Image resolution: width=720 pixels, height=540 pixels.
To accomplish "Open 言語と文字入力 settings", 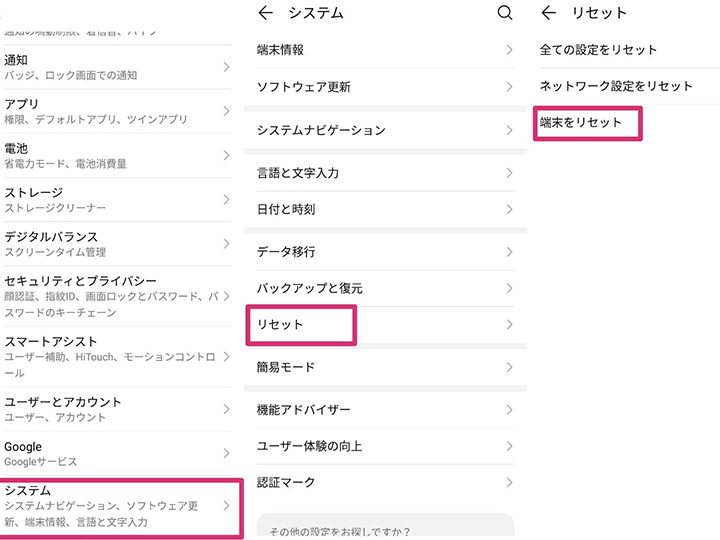I will pos(297,173).
